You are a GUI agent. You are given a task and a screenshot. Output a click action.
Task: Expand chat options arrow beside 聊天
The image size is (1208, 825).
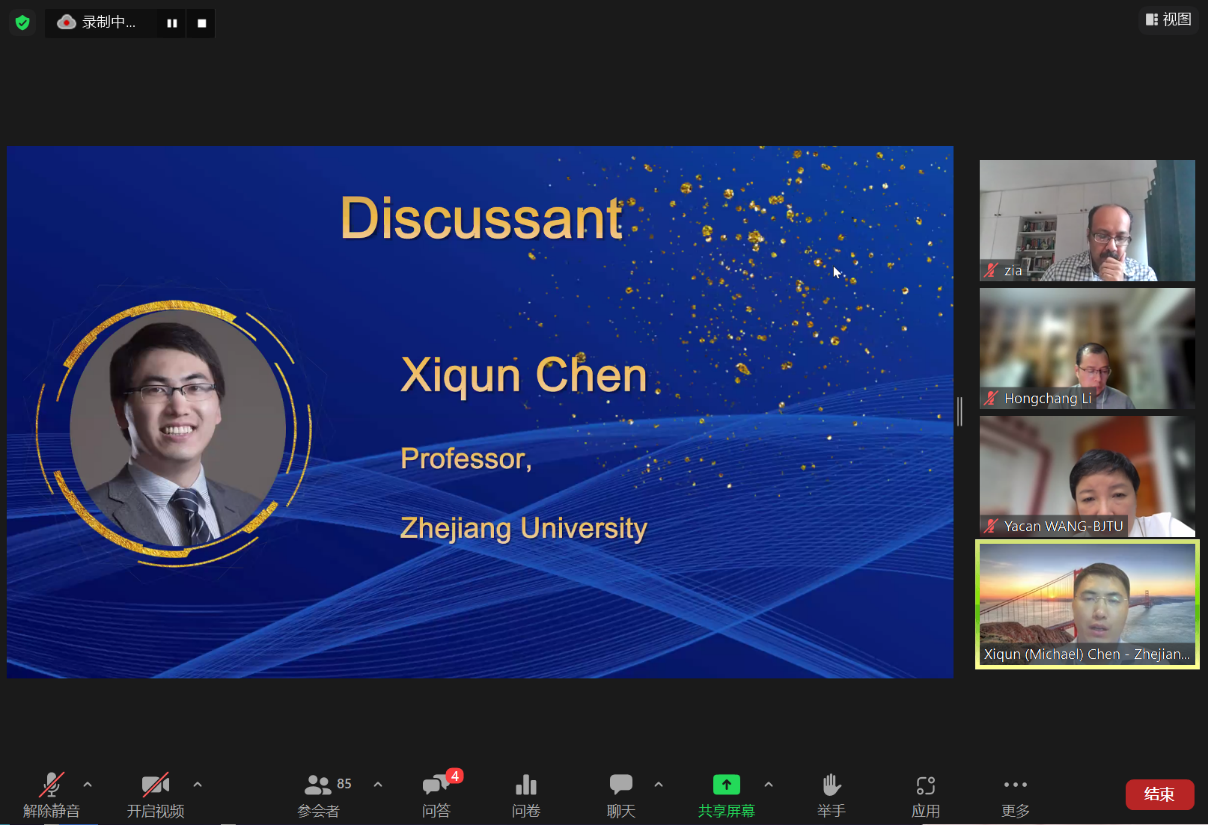pos(658,785)
